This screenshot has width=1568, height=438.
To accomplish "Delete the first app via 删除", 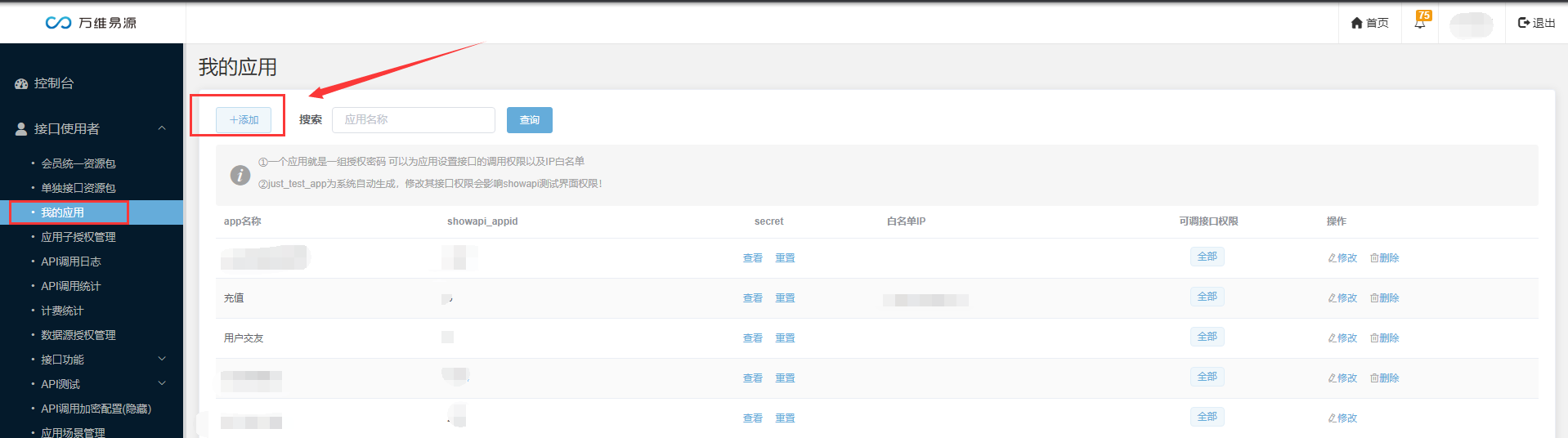I will tap(1385, 258).
